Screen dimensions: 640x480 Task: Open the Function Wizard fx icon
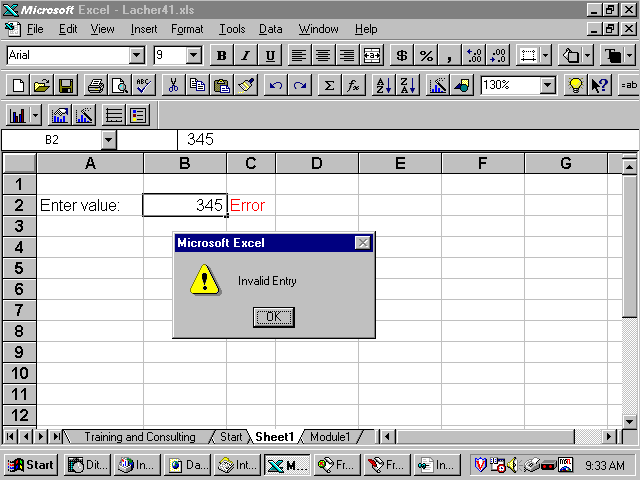pos(353,85)
